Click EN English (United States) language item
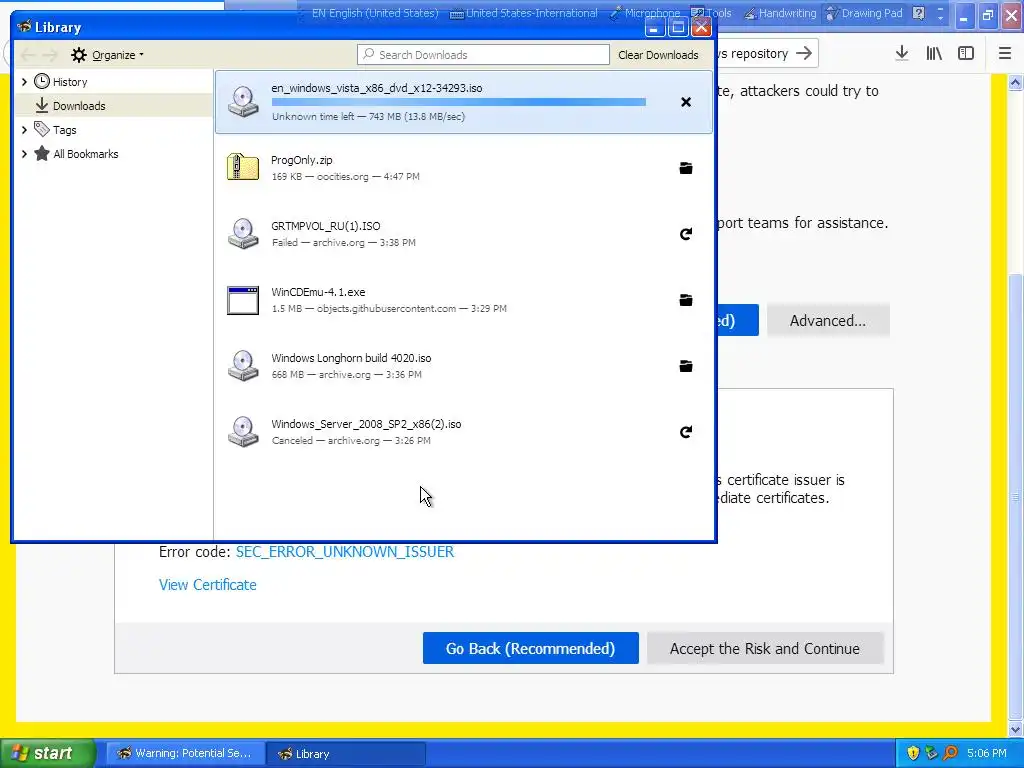The image size is (1024, 768). tap(376, 13)
